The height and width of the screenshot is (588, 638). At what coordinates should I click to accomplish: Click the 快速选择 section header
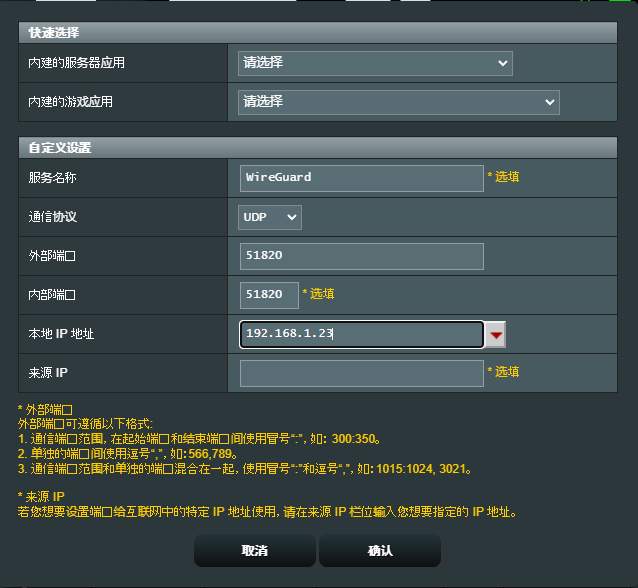tap(318, 33)
